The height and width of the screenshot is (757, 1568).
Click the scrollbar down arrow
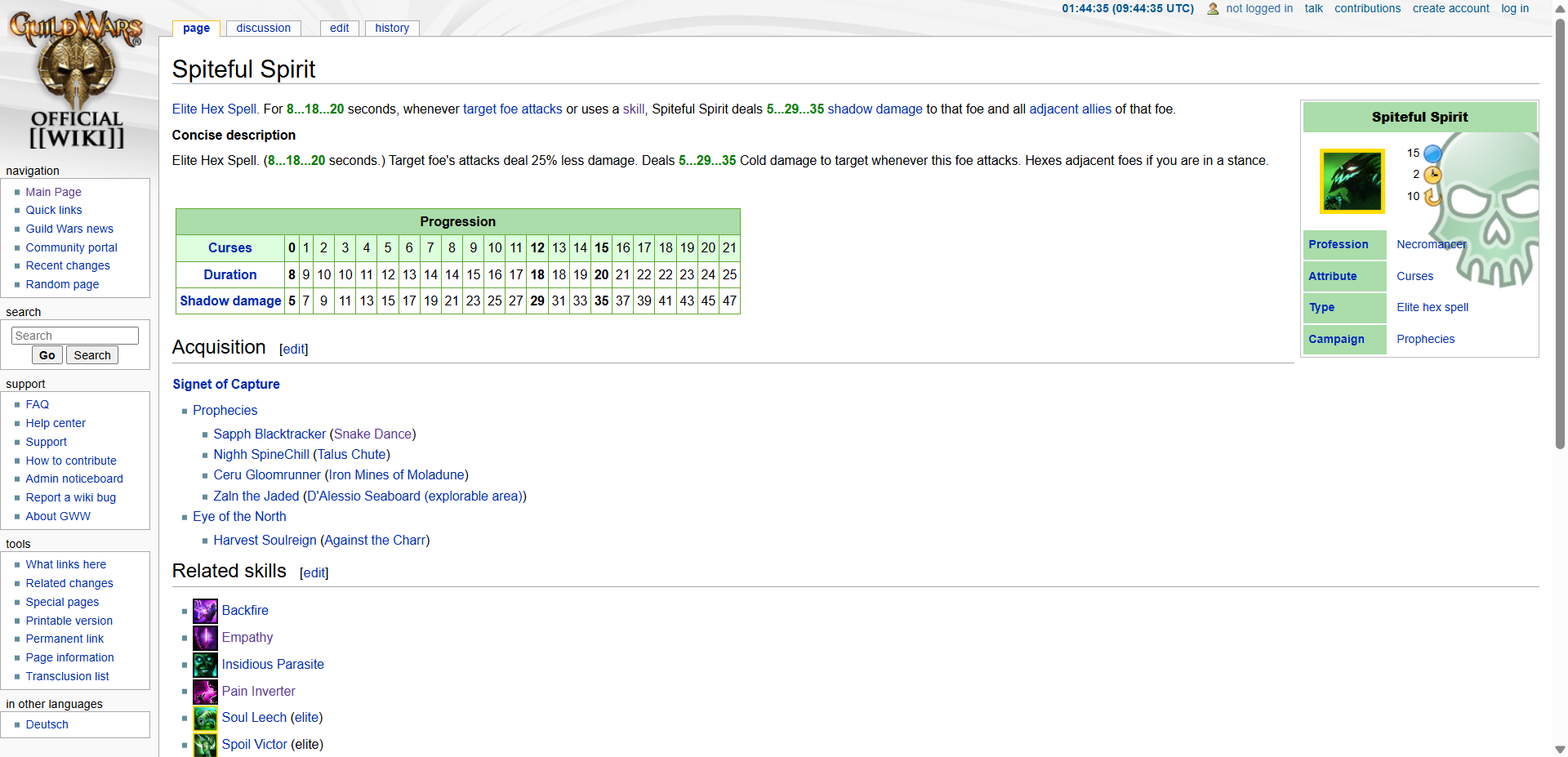[1560, 749]
